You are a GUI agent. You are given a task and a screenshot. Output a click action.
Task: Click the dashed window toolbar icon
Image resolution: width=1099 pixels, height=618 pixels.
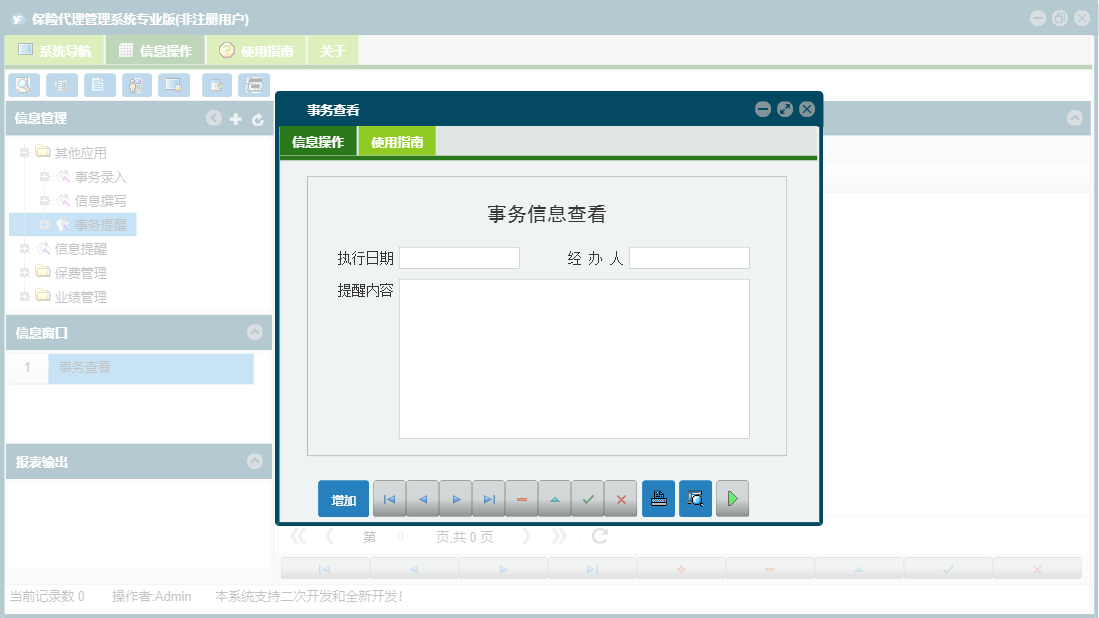pos(254,85)
